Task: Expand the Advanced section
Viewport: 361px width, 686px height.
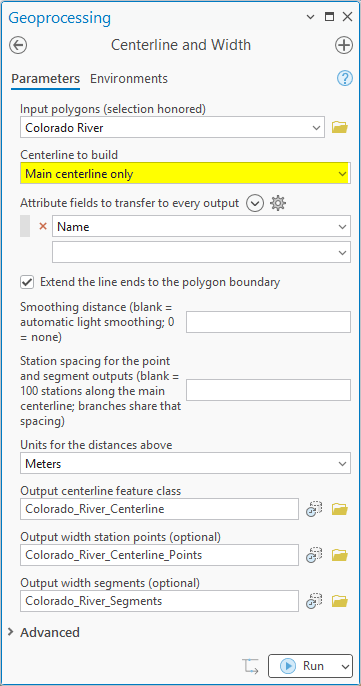Action: [x=11, y=632]
